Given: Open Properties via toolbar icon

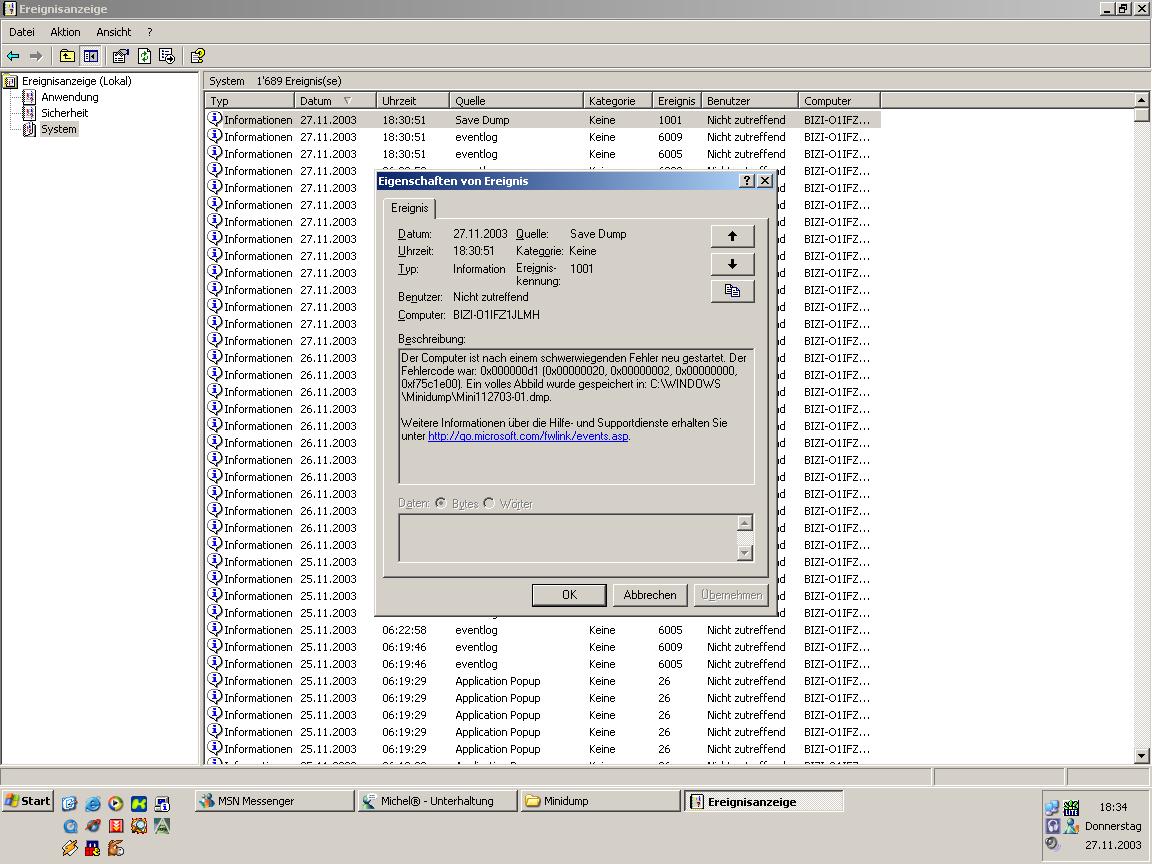Looking at the screenshot, I should (x=120, y=56).
